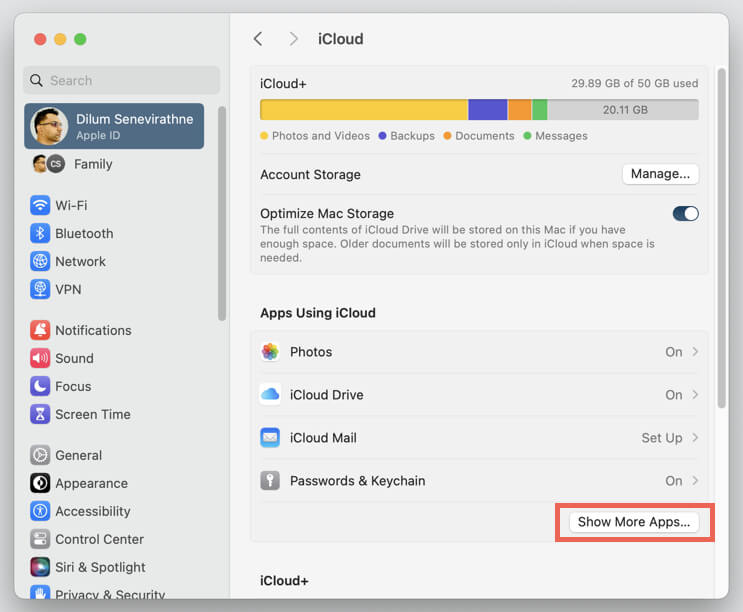743x612 pixels.
Task: Expand iCloud Drive settings chevron
Action: pyautogui.click(x=695, y=395)
